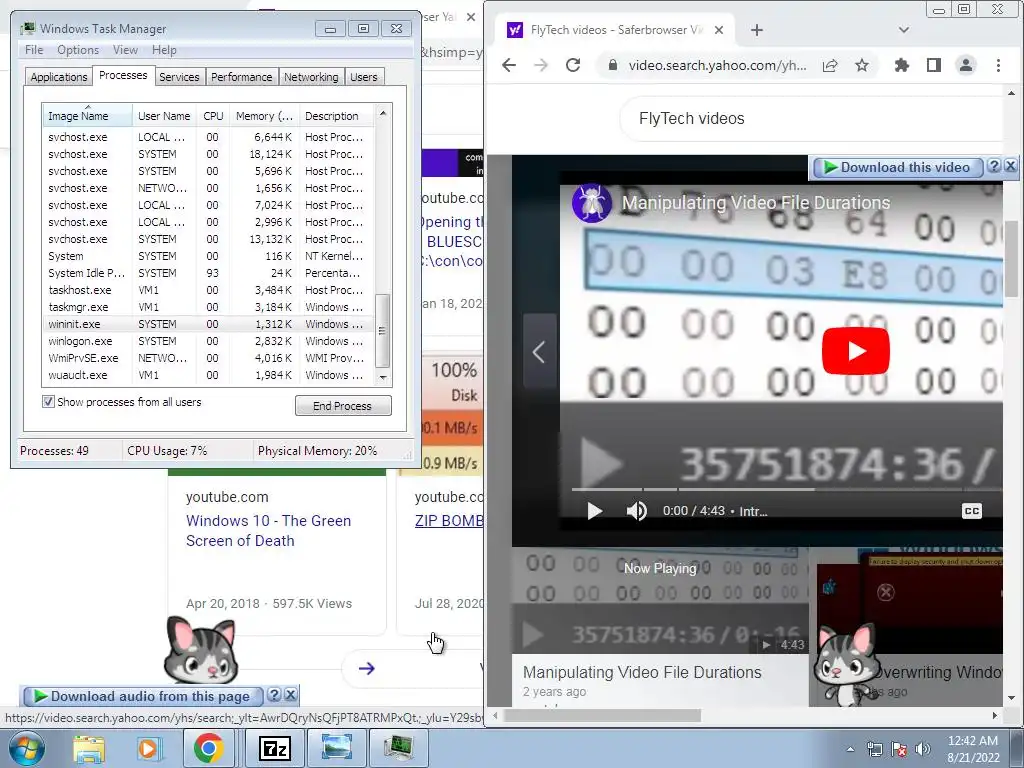Go back using Chrome's back arrow
1024x768 pixels.
(x=509, y=65)
